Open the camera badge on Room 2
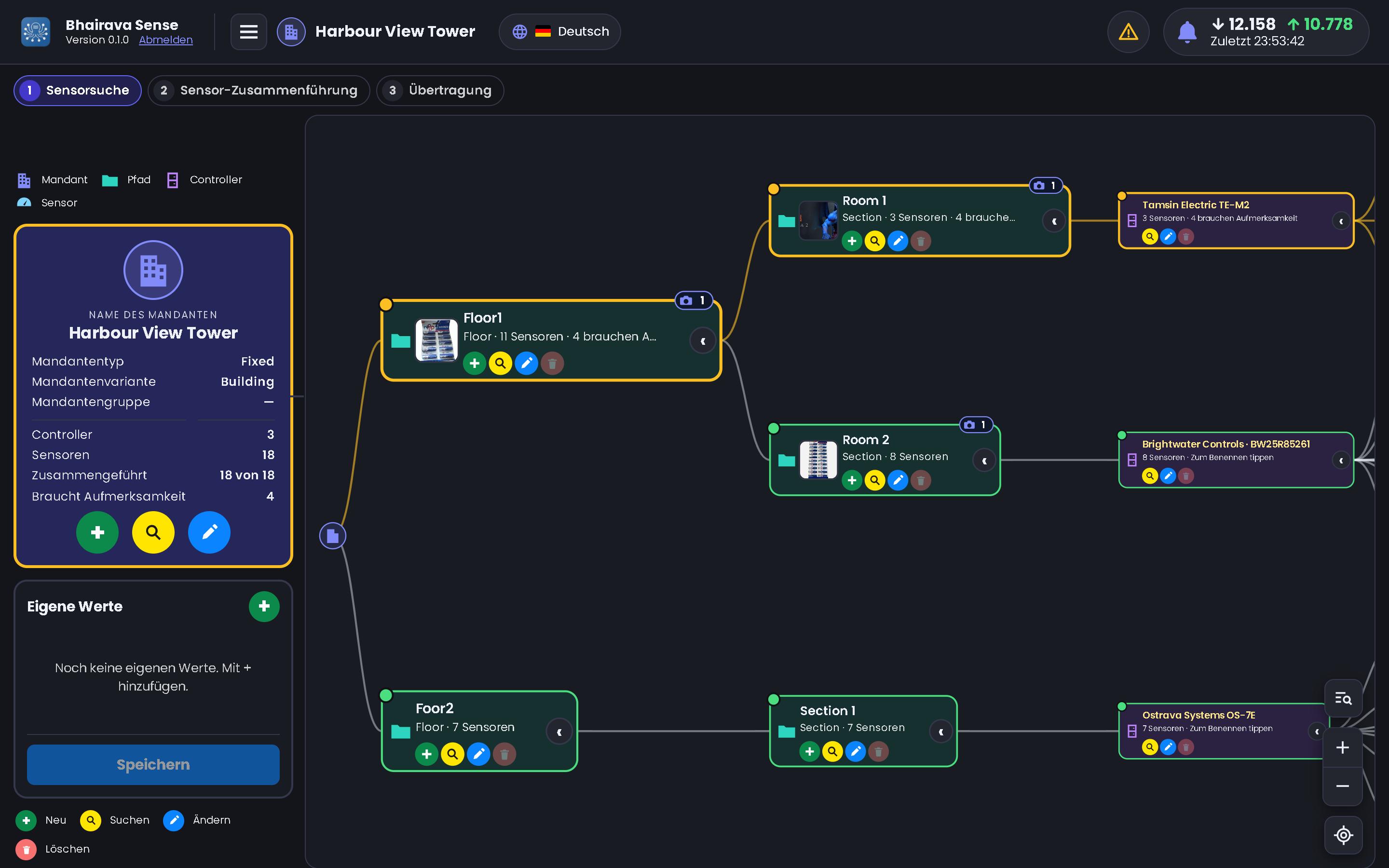1389x868 pixels. [976, 425]
